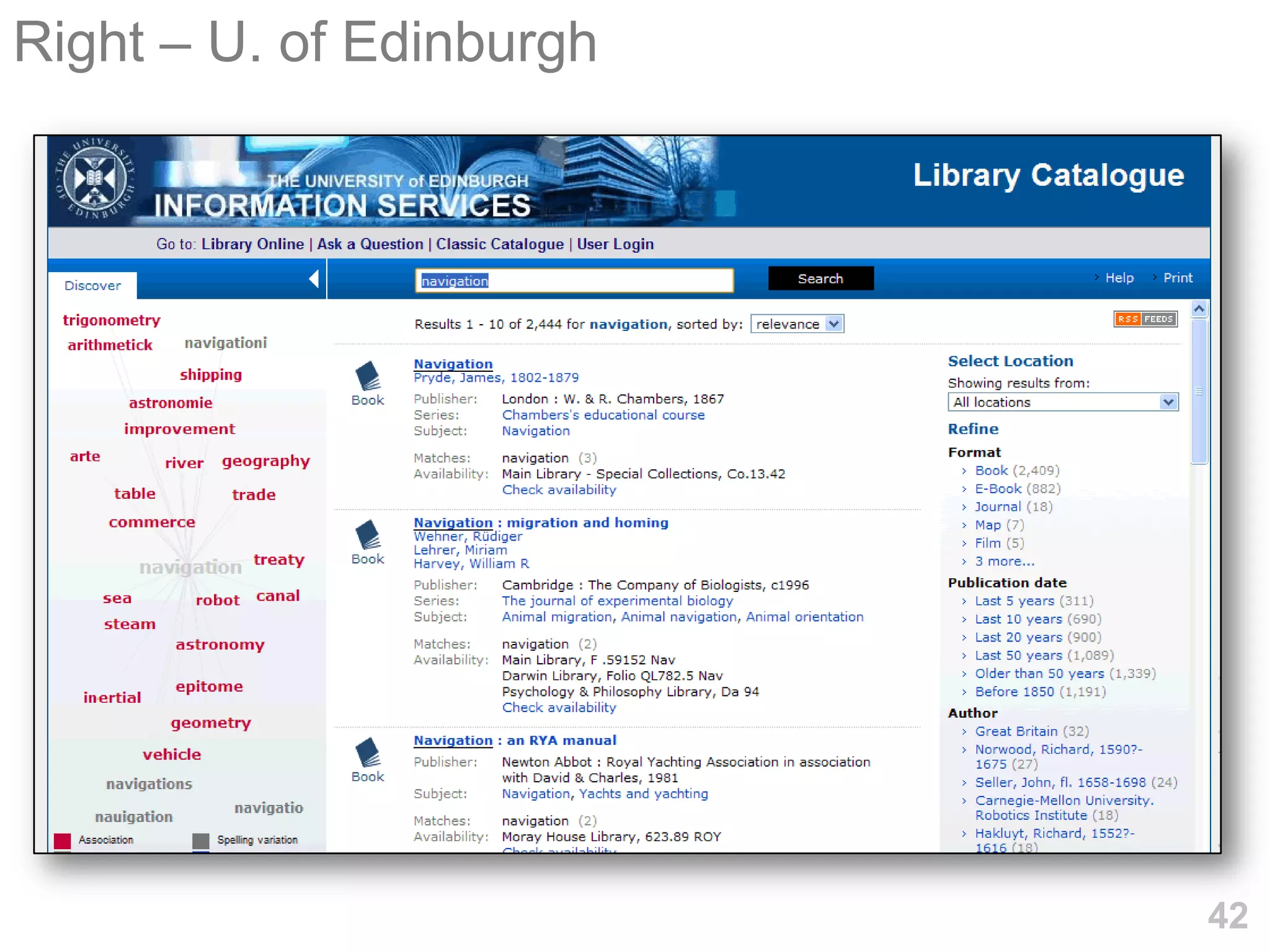Open the 'Navigation' title by Pryde

tap(453, 364)
